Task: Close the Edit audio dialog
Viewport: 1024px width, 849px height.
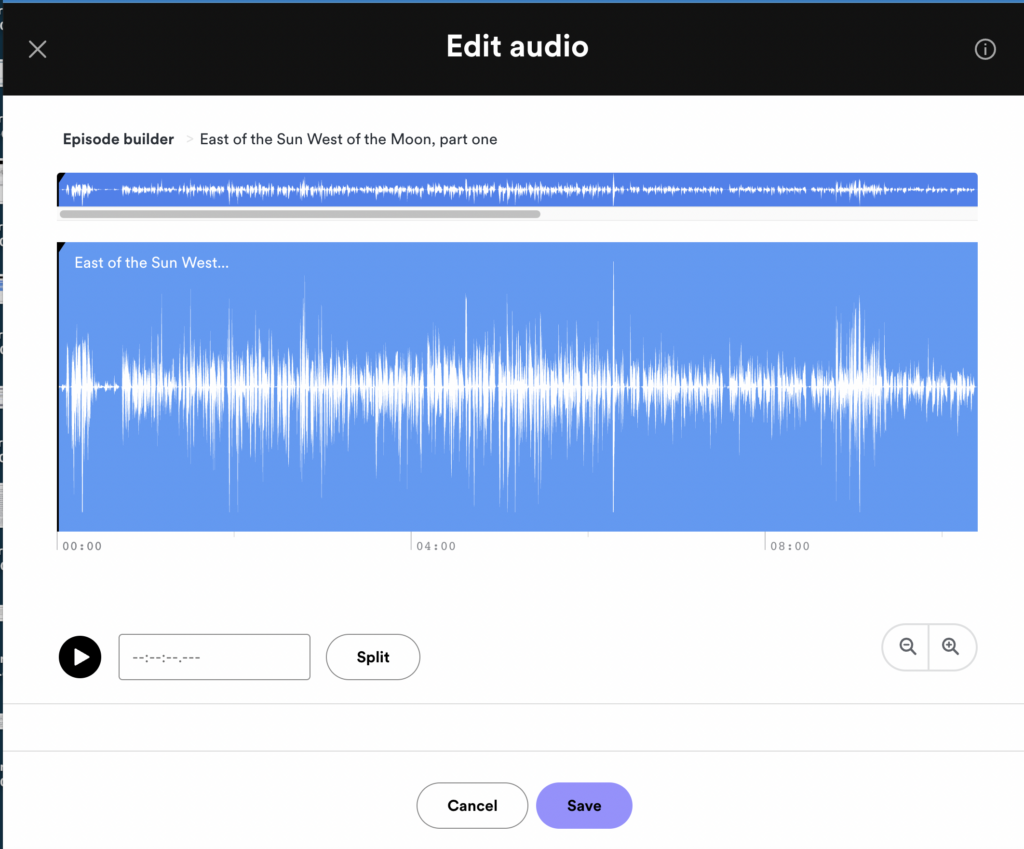Action: point(37,48)
